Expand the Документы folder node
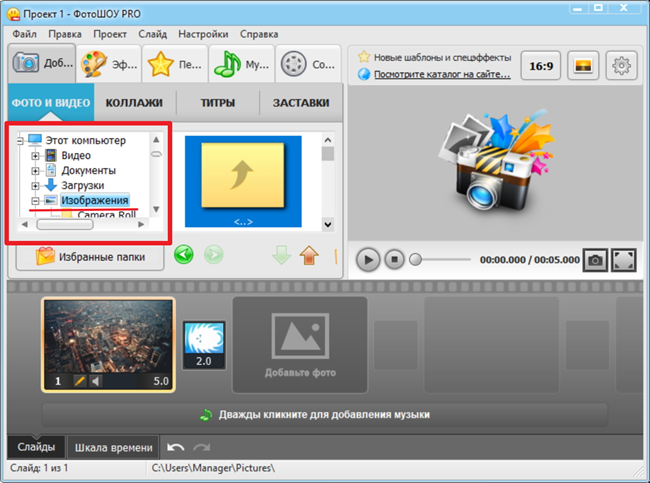The width and height of the screenshot is (650, 483). (x=35, y=171)
